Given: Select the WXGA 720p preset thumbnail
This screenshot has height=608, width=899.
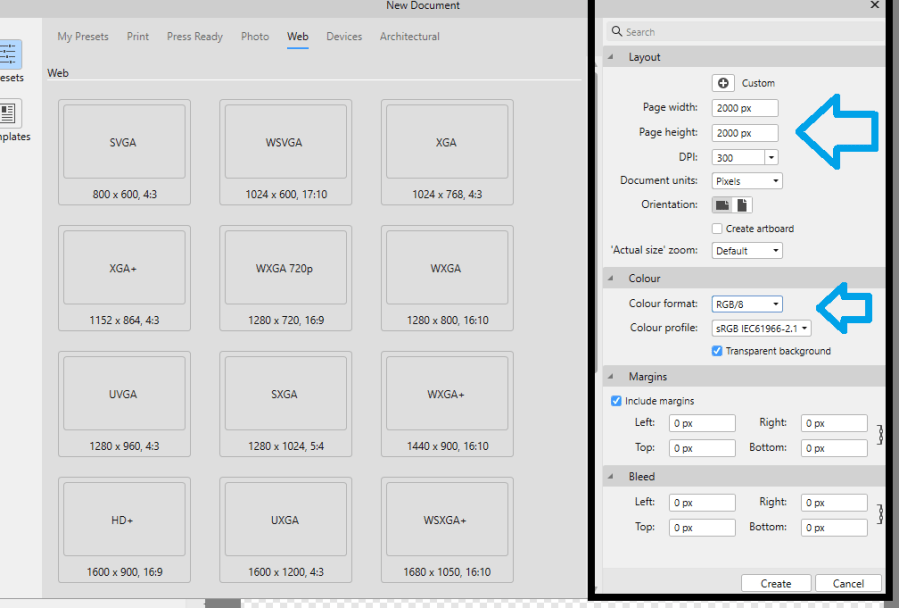Looking at the screenshot, I should click(x=285, y=268).
